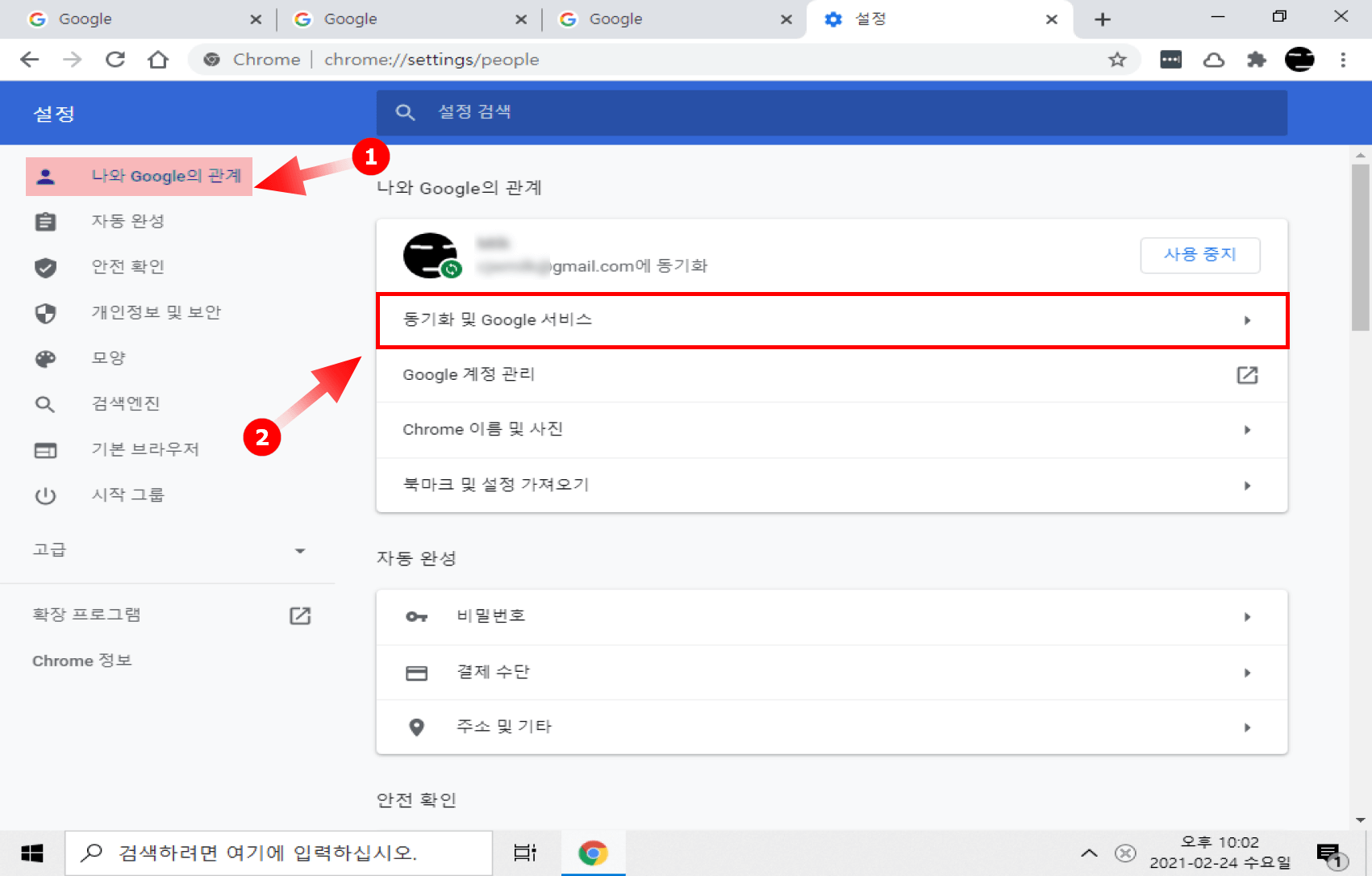Click Google 계정 관리 row
This screenshot has width=1372, height=876.
tap(832, 375)
